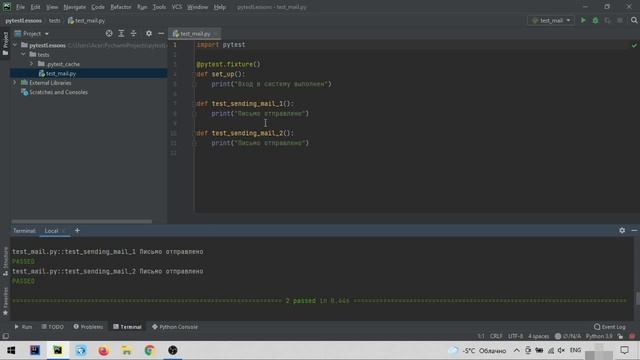Toggle the Structure side tab

(5, 261)
